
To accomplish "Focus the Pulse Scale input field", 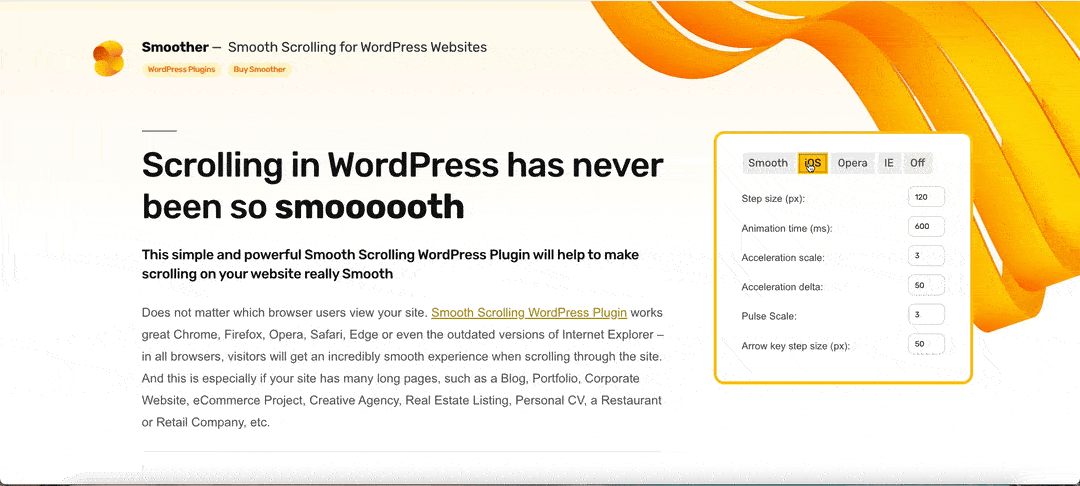I will [x=926, y=314].
